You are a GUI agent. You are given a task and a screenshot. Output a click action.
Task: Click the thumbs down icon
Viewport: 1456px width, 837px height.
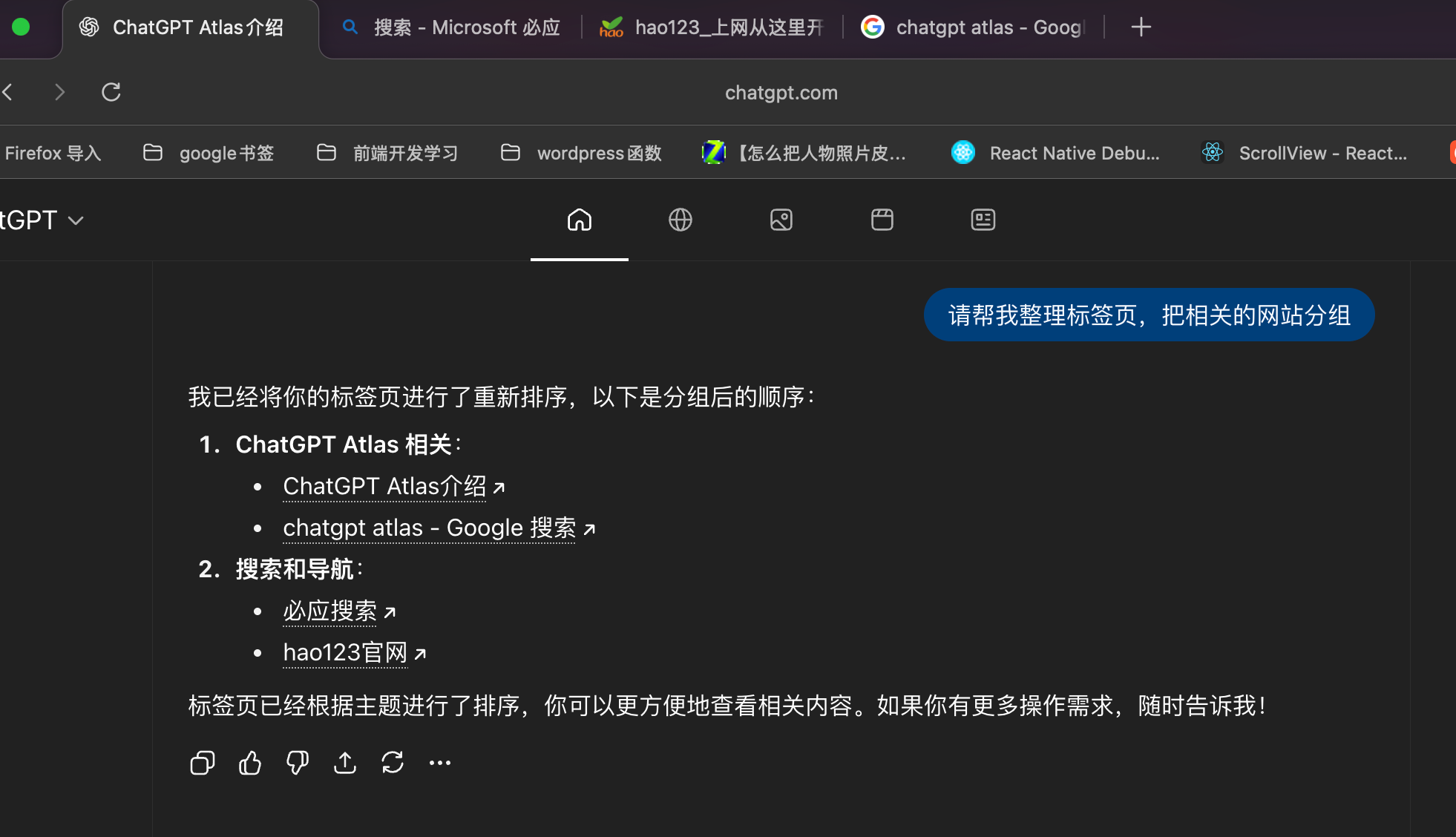(297, 763)
